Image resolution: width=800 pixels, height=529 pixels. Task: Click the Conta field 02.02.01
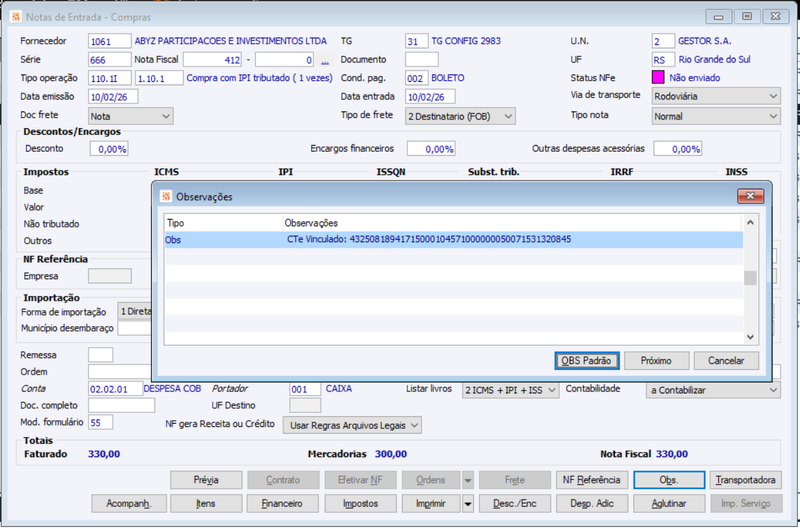[115, 389]
